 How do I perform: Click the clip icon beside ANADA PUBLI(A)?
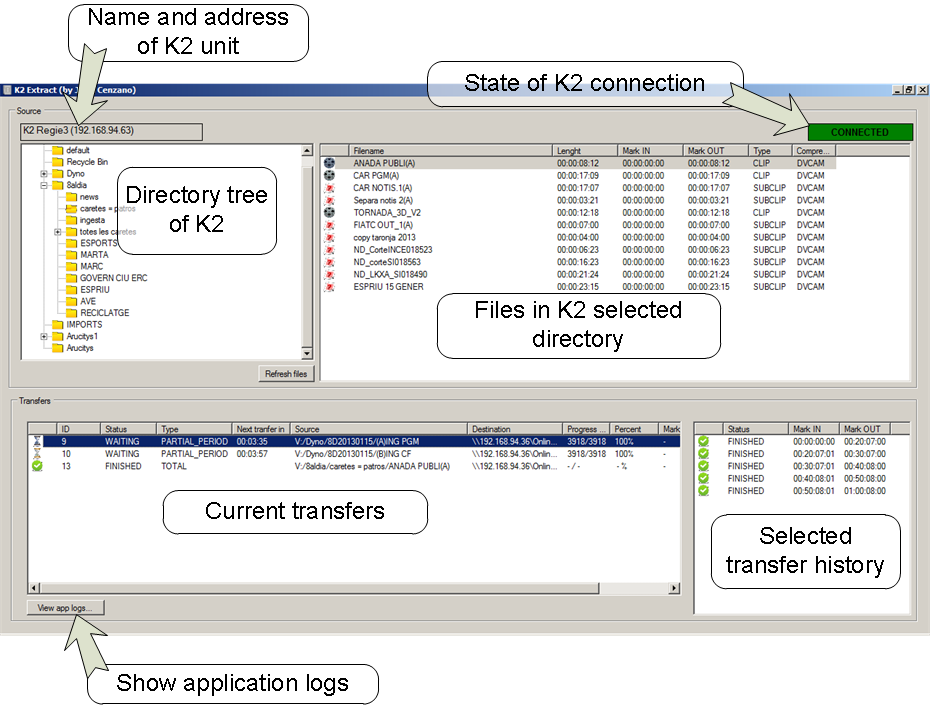329,163
